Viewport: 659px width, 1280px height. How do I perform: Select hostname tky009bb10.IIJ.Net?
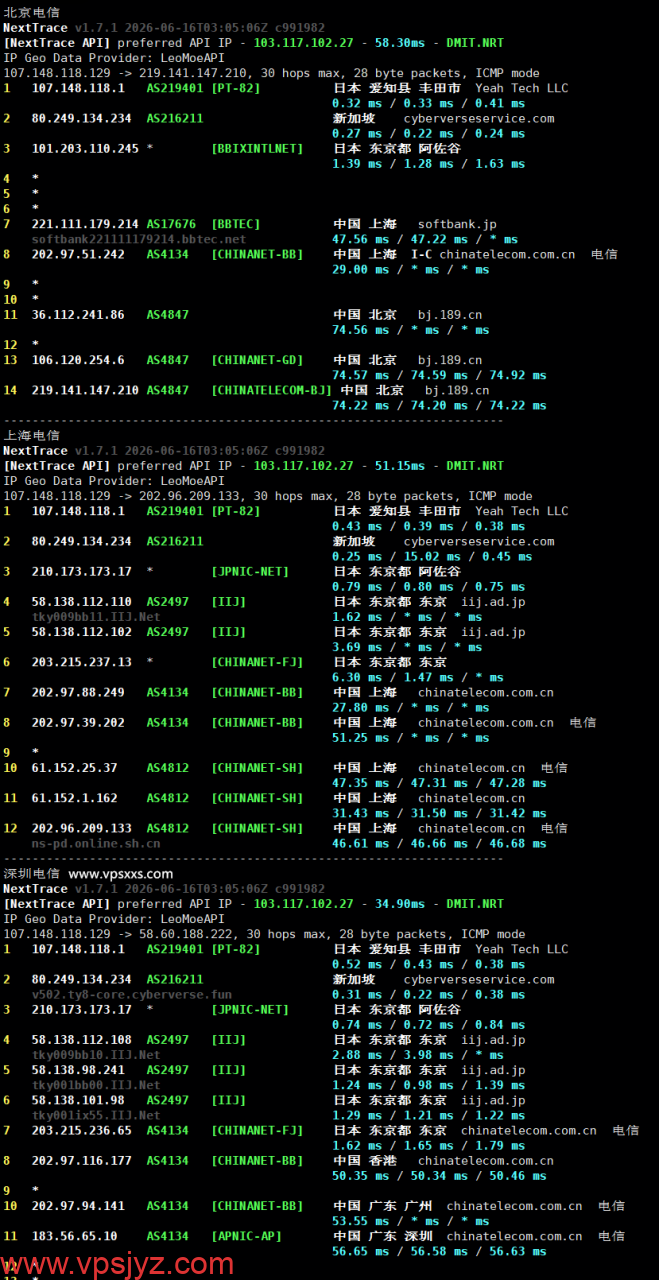click(x=96, y=1055)
